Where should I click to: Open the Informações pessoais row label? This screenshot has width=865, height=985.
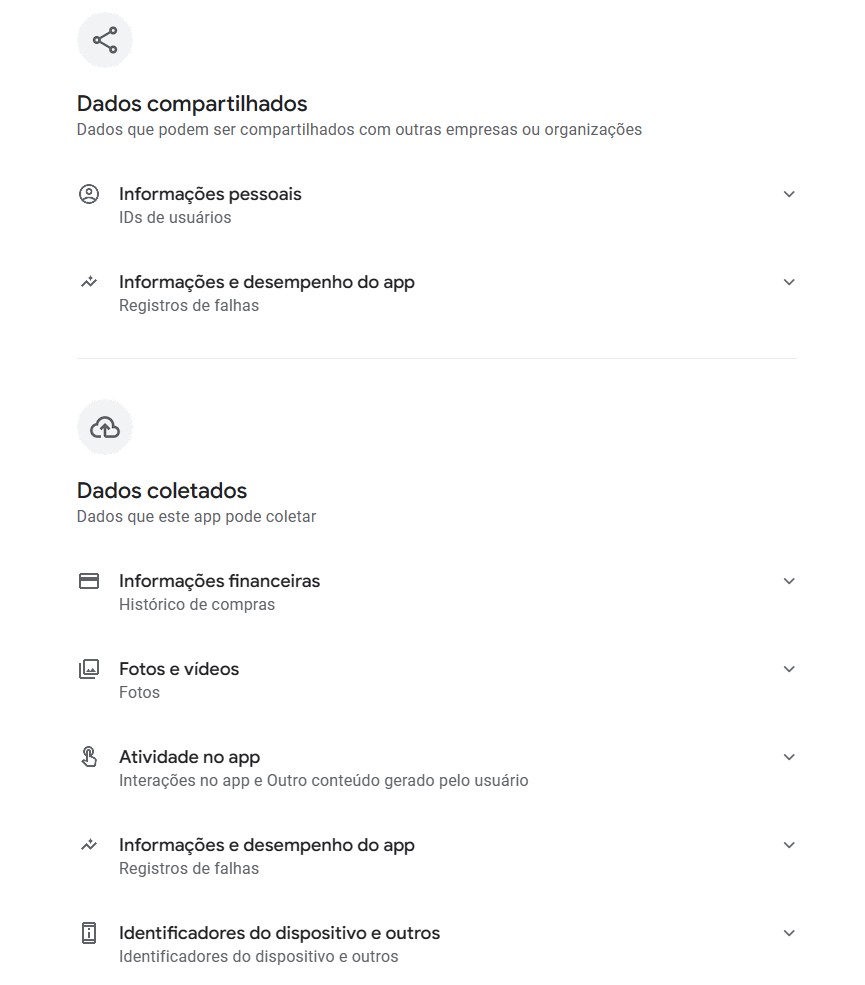210,194
